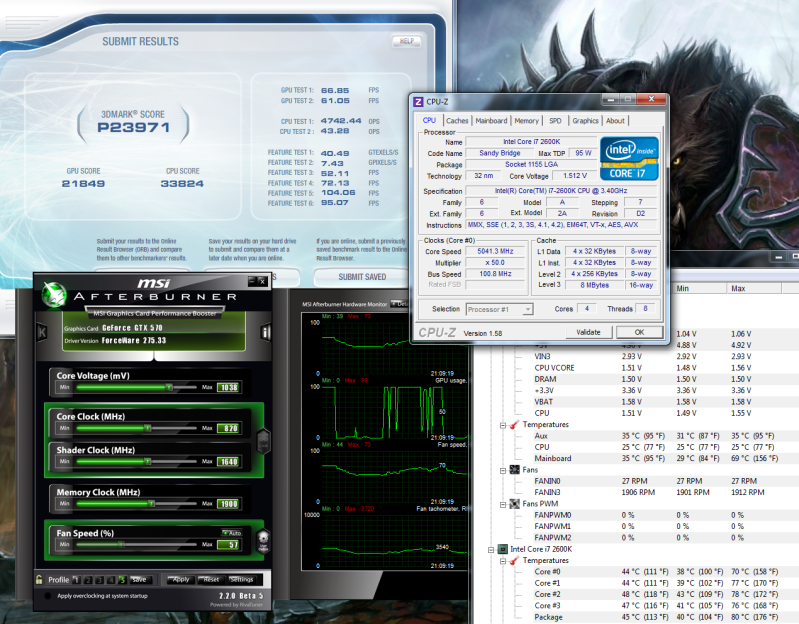
Task: Toggle the core/shader clock link icon
Action: click(263, 439)
